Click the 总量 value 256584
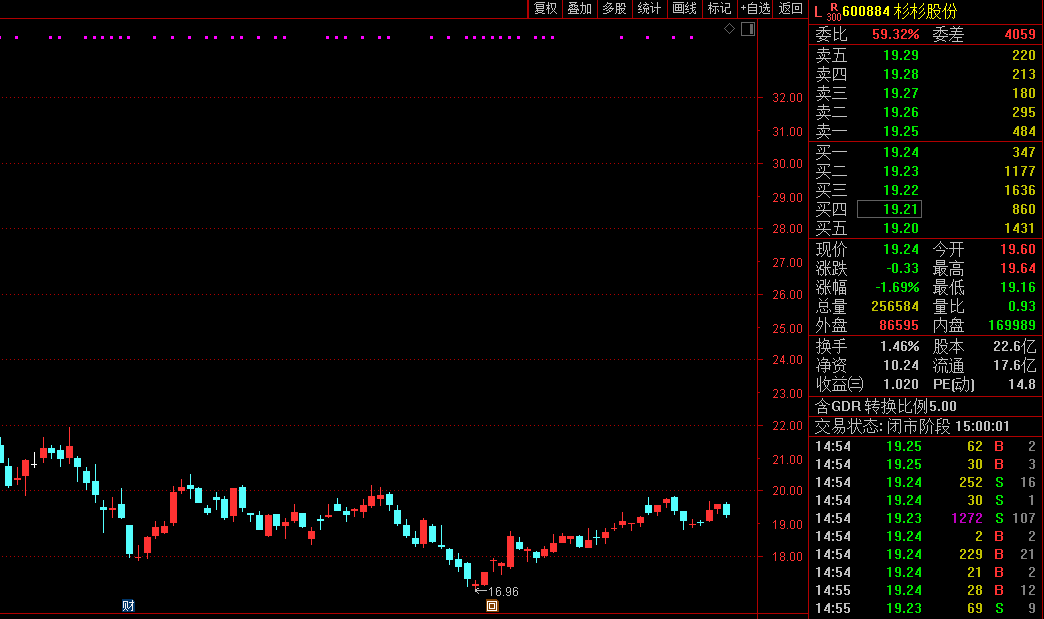 pyautogui.click(x=895, y=306)
